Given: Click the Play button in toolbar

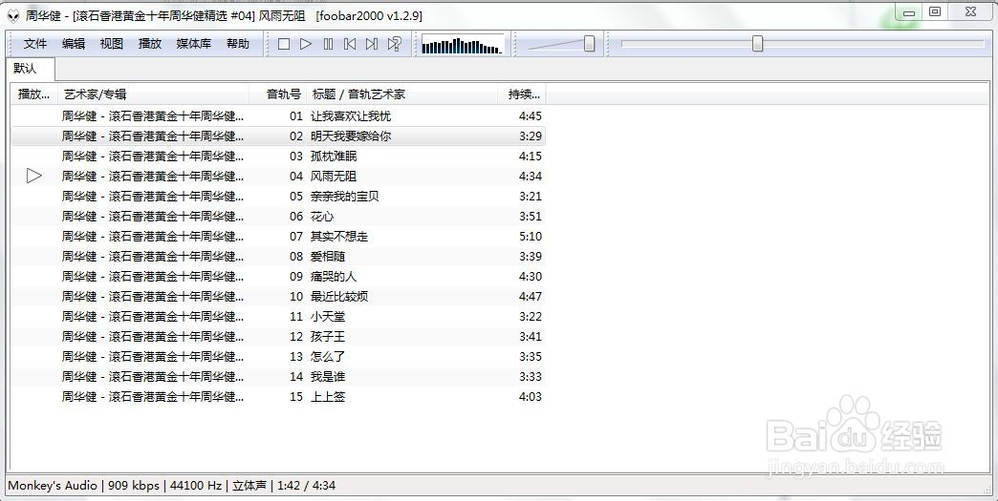Looking at the screenshot, I should [306, 44].
